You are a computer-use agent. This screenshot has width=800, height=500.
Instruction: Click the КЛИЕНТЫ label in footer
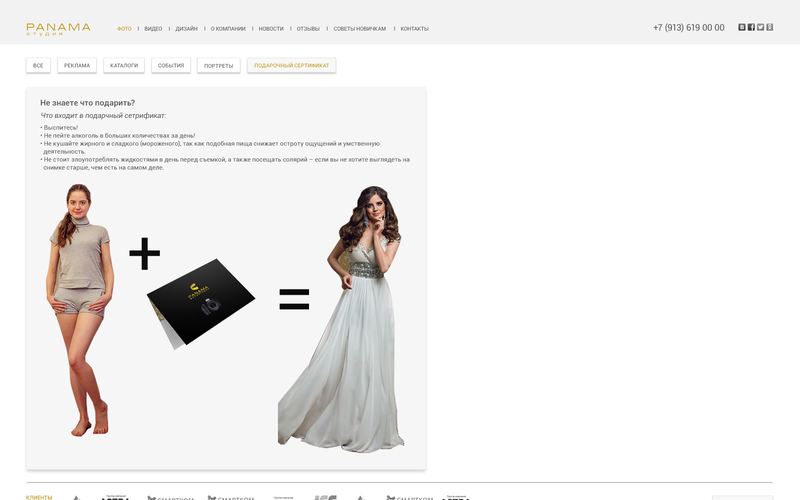pyautogui.click(x=39, y=497)
